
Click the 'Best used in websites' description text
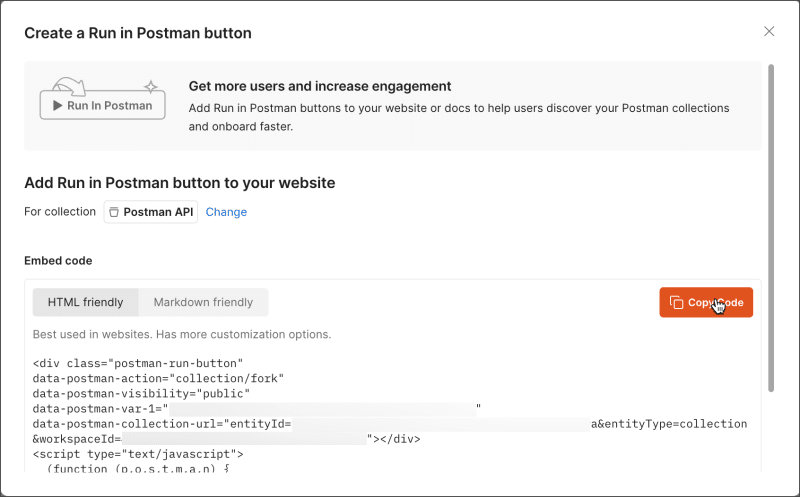coord(181,334)
